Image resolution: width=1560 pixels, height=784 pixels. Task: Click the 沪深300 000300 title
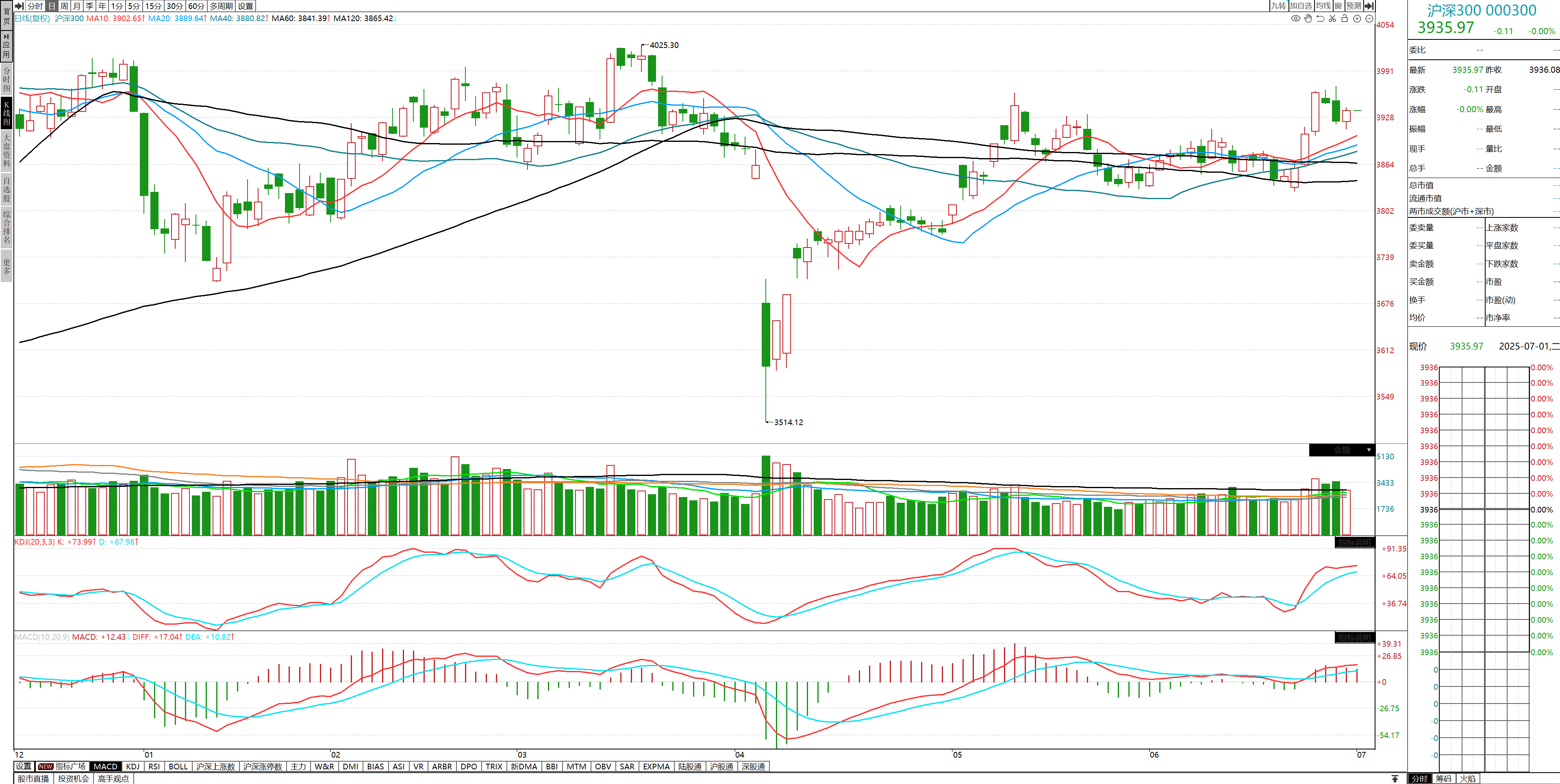click(x=1482, y=10)
